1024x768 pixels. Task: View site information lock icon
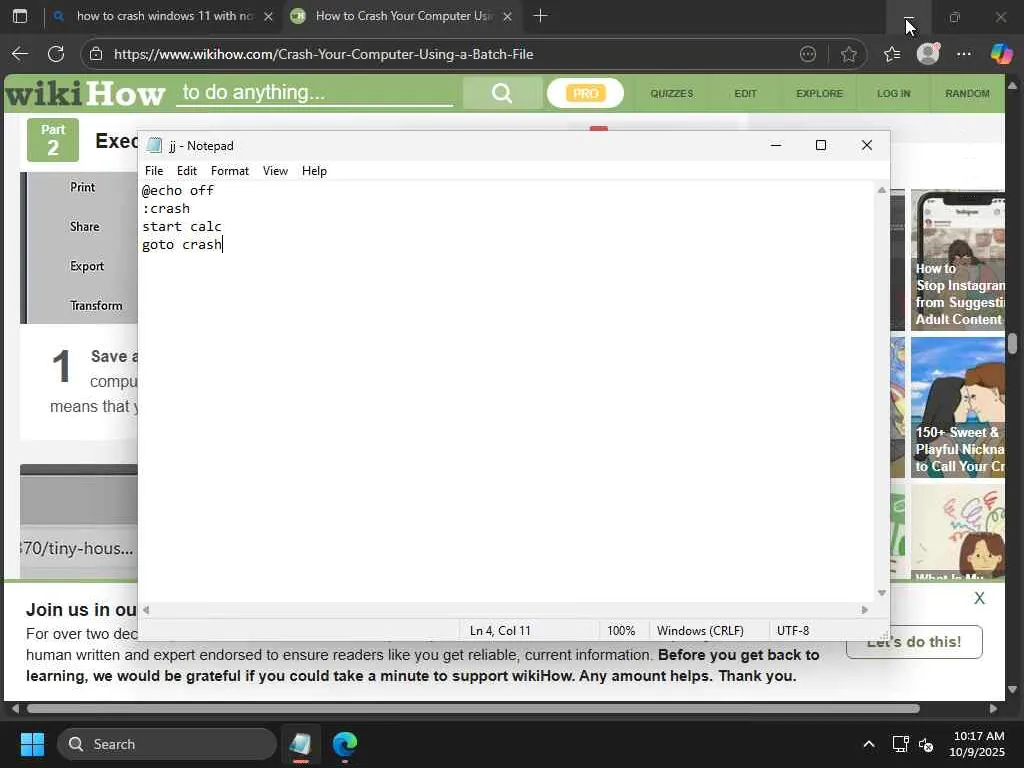pyautogui.click(x=96, y=54)
